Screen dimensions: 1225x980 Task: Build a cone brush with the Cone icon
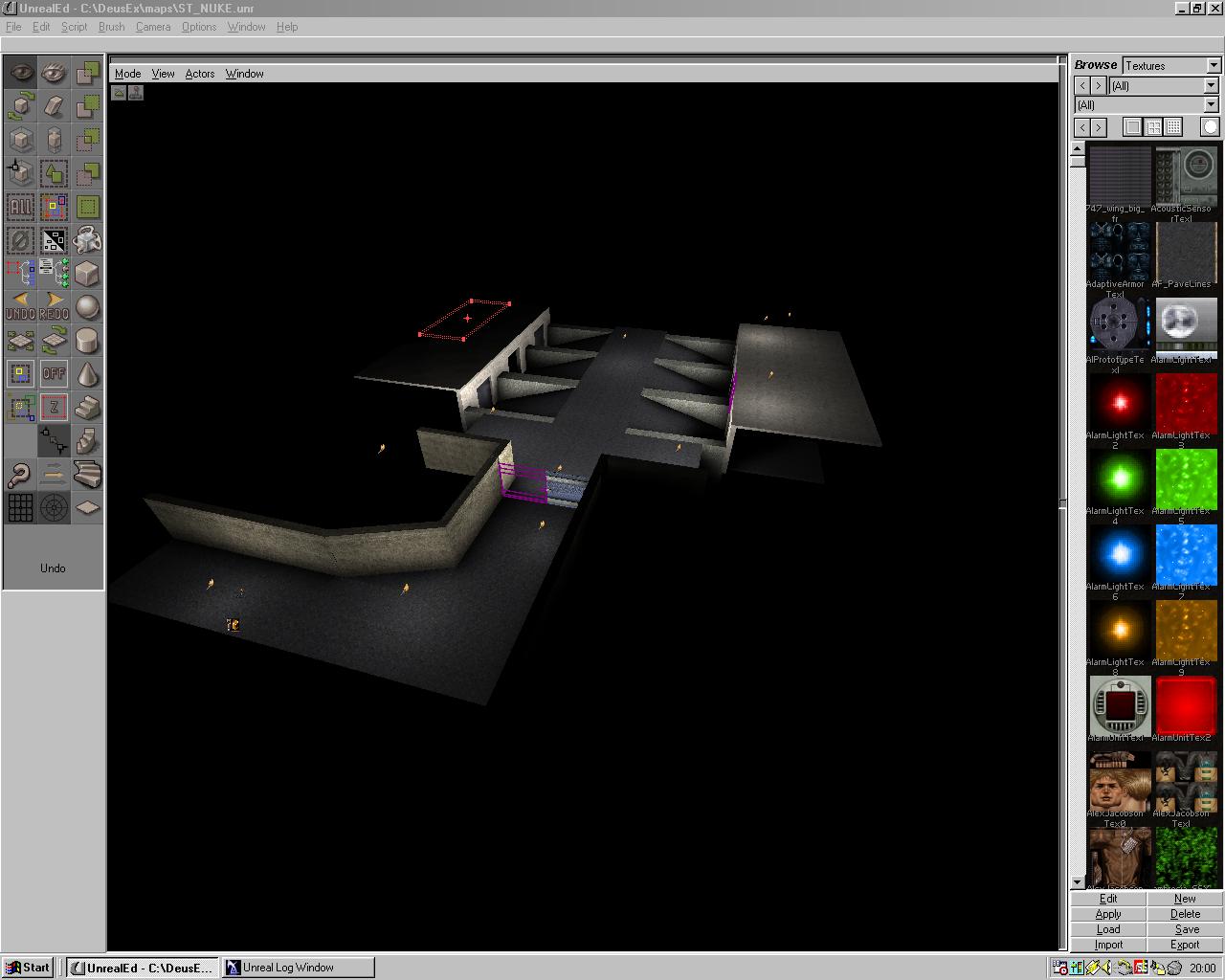[x=87, y=373]
